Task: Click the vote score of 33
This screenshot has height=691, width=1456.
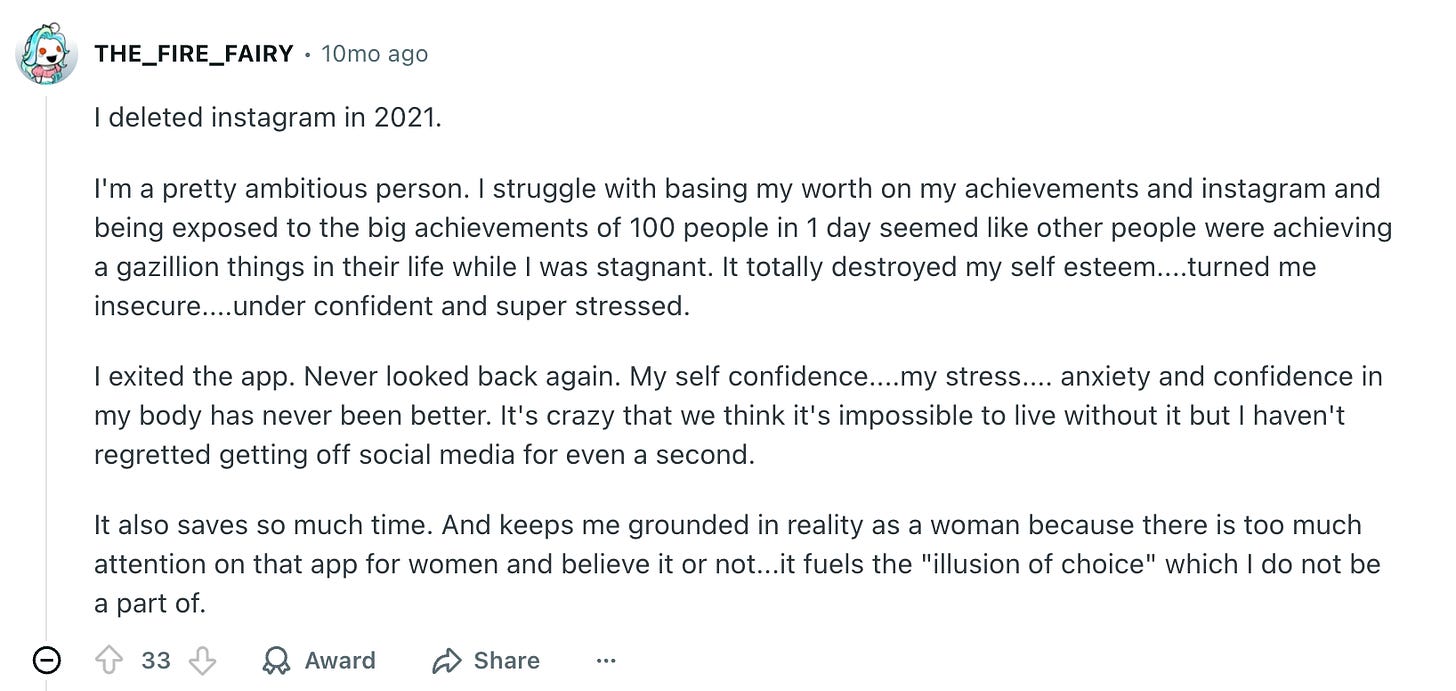Action: (x=156, y=660)
